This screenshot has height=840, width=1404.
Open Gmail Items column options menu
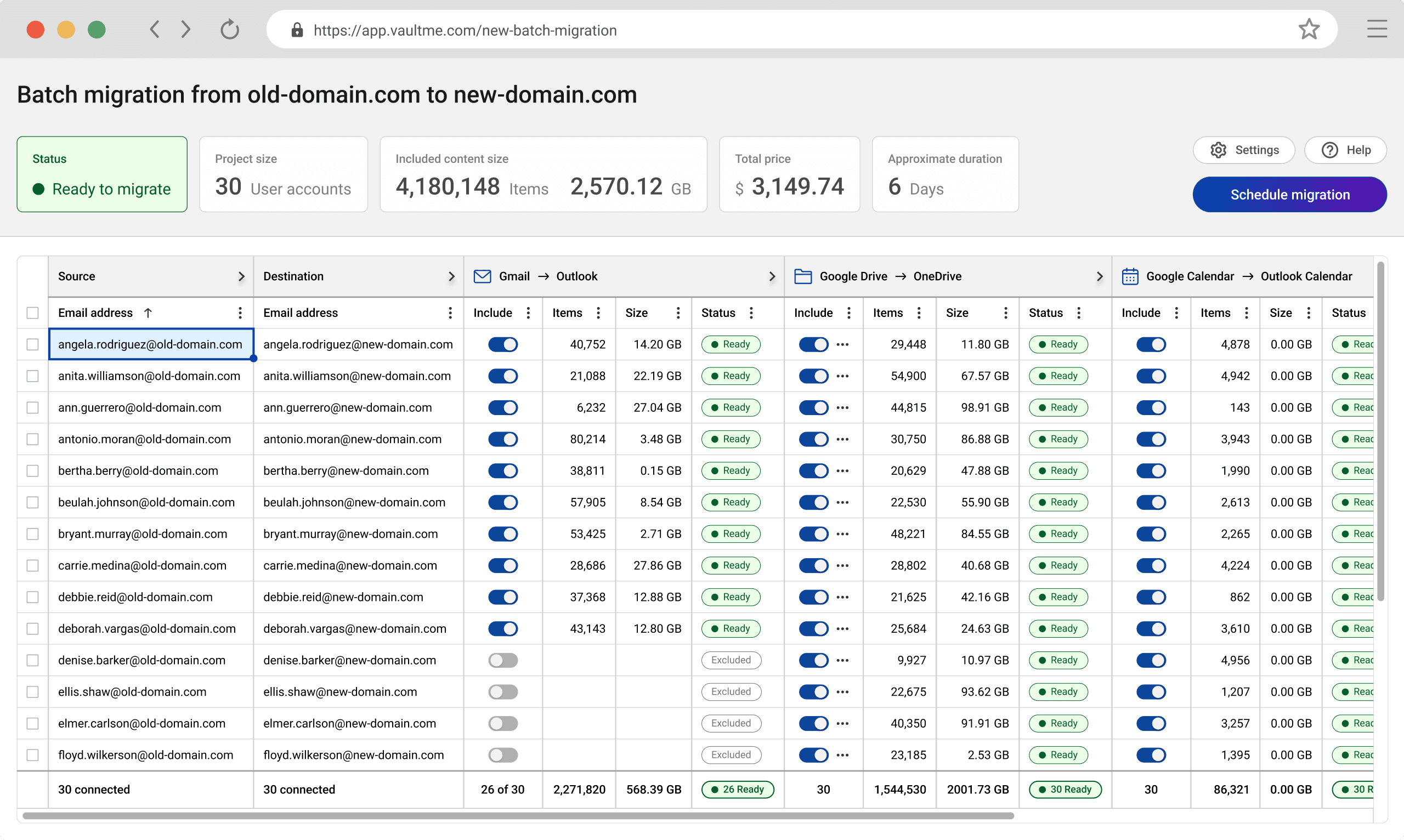coord(598,313)
